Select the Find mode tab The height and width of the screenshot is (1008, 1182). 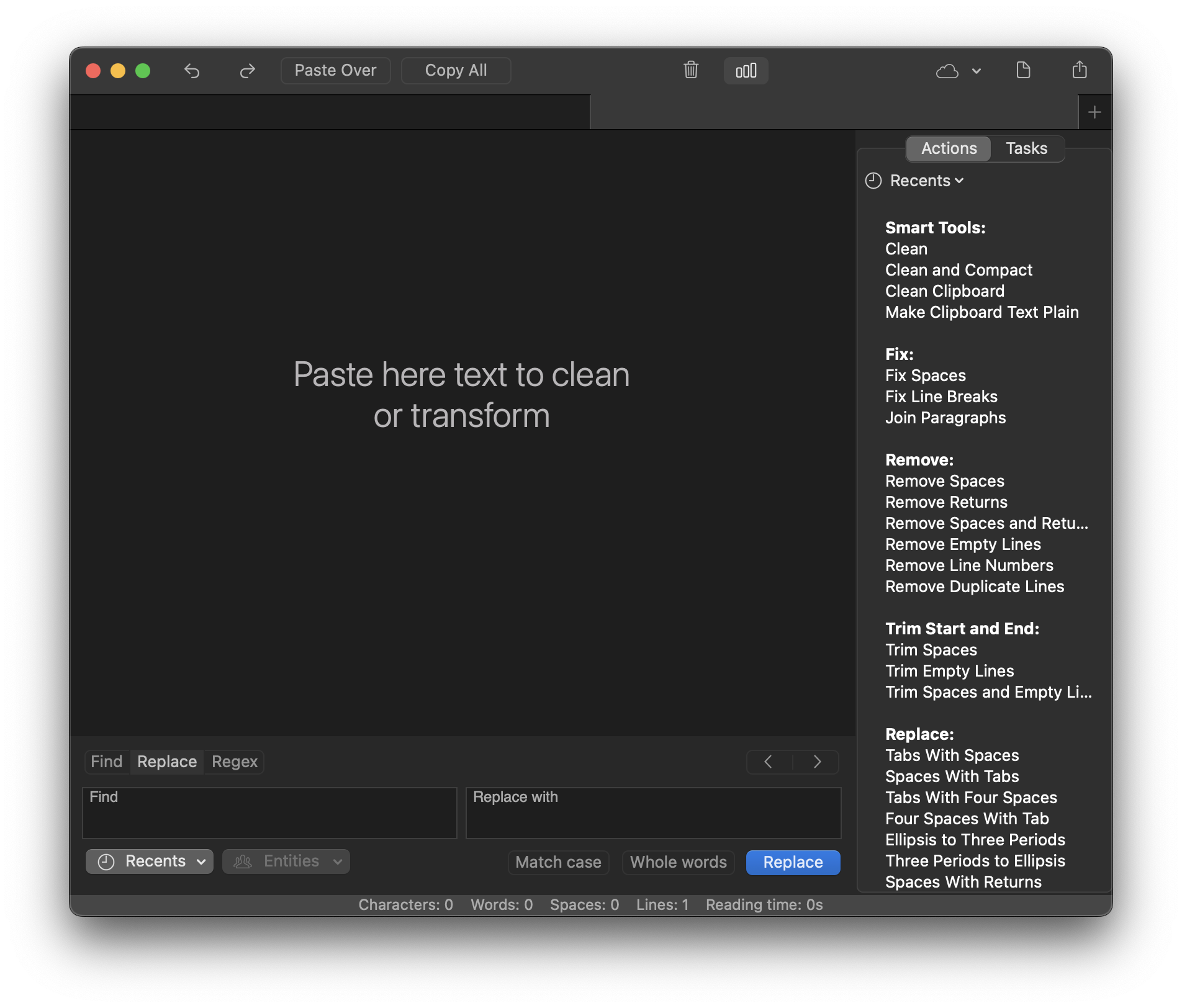pos(107,762)
